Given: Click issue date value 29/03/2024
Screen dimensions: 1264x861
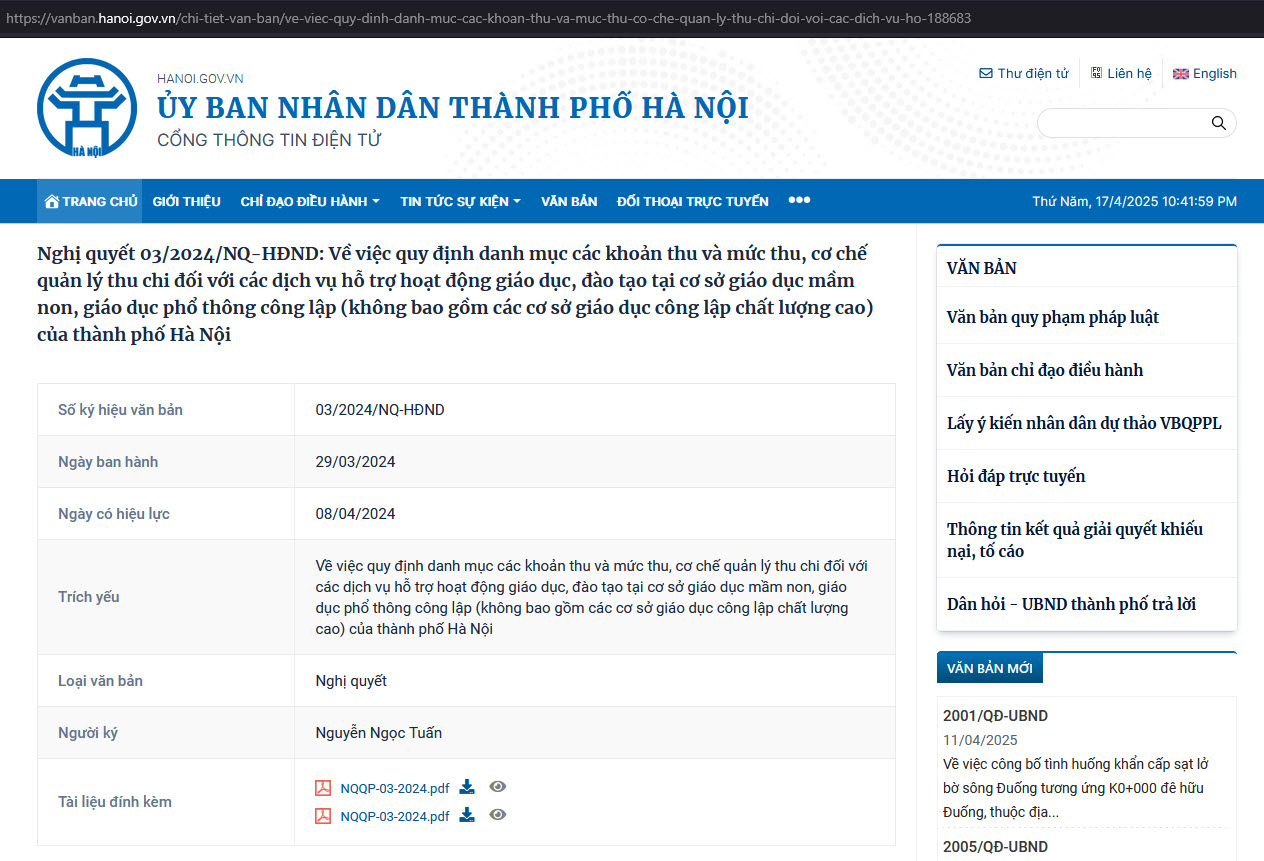Looking at the screenshot, I should pos(355,462).
